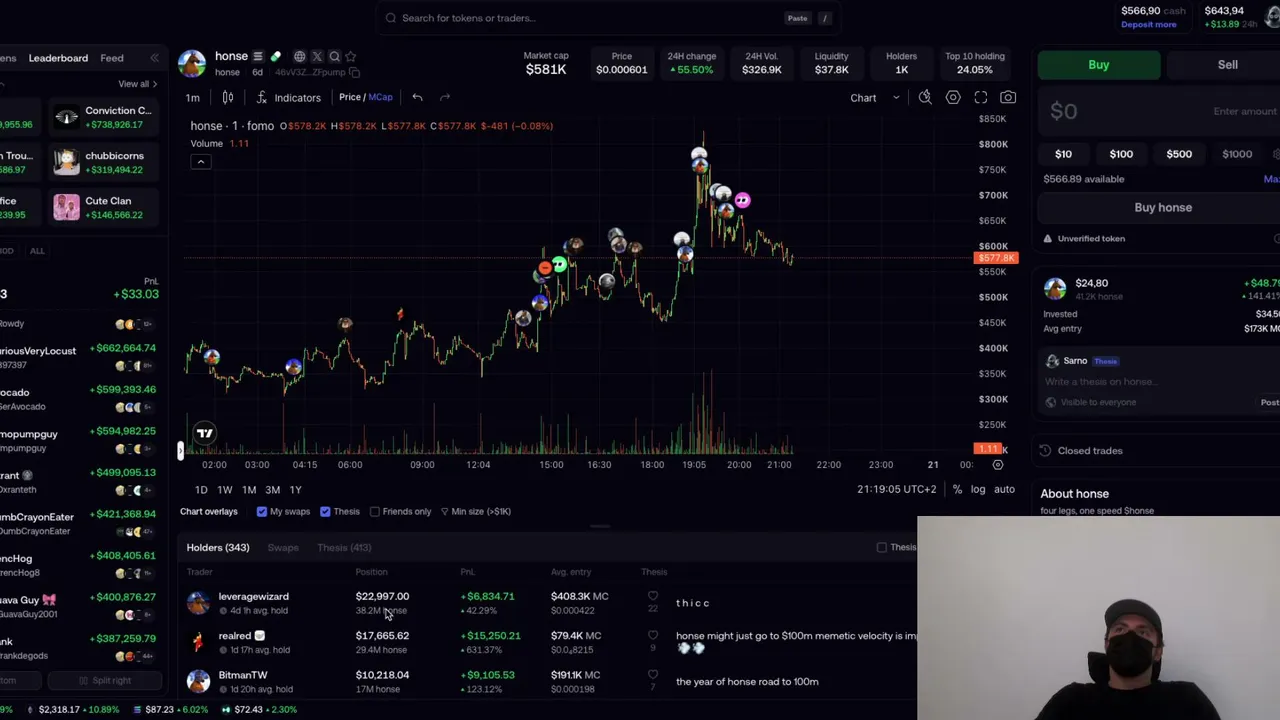Click the list icon beside honse name
Image resolution: width=1280 pixels, height=720 pixels.
258,56
